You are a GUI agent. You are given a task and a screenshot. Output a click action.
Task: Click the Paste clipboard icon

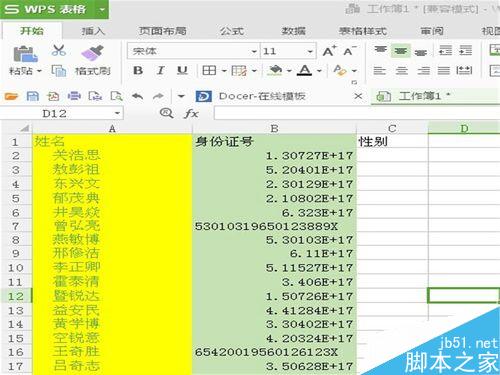coord(25,54)
